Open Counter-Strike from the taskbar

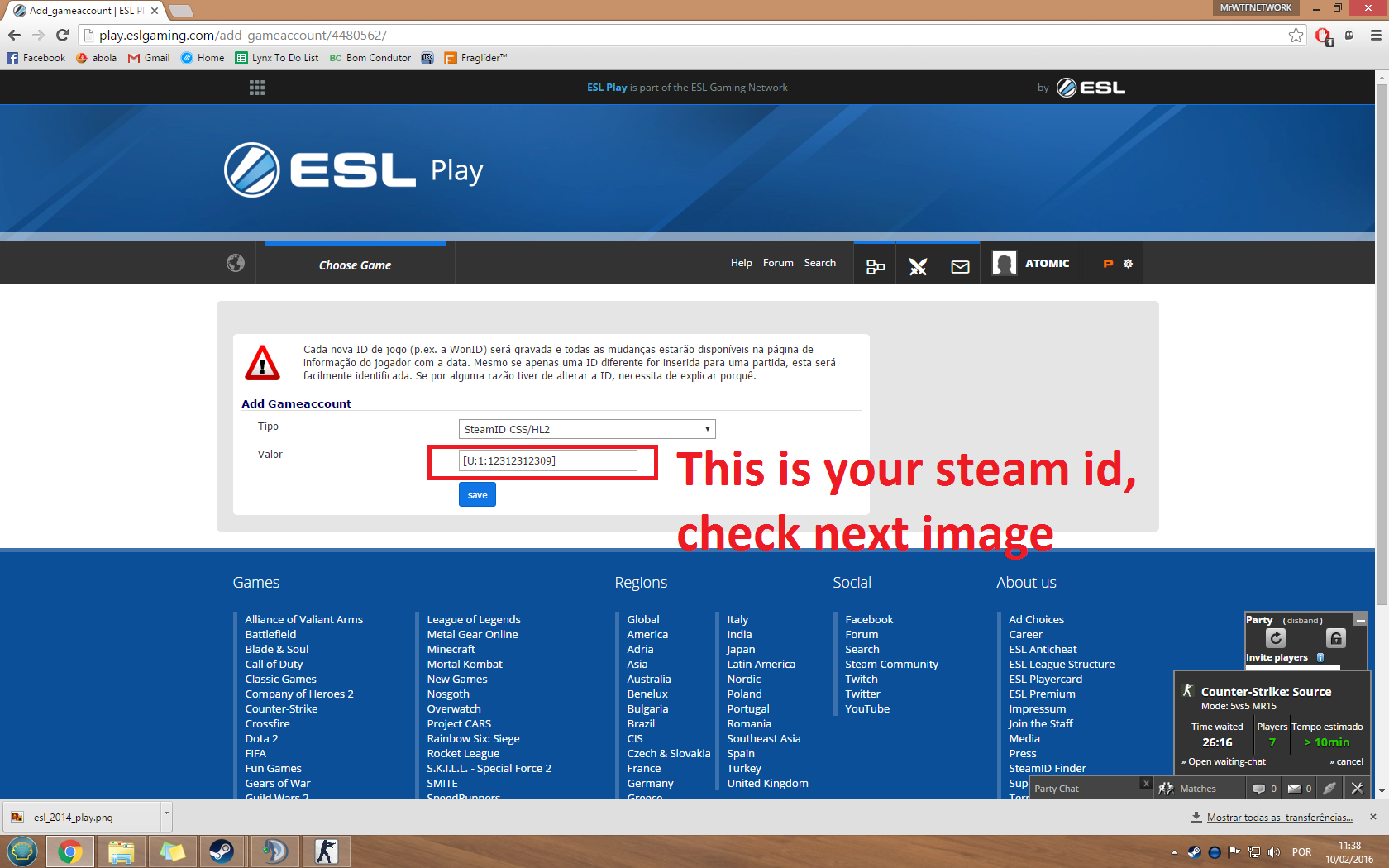(x=326, y=851)
